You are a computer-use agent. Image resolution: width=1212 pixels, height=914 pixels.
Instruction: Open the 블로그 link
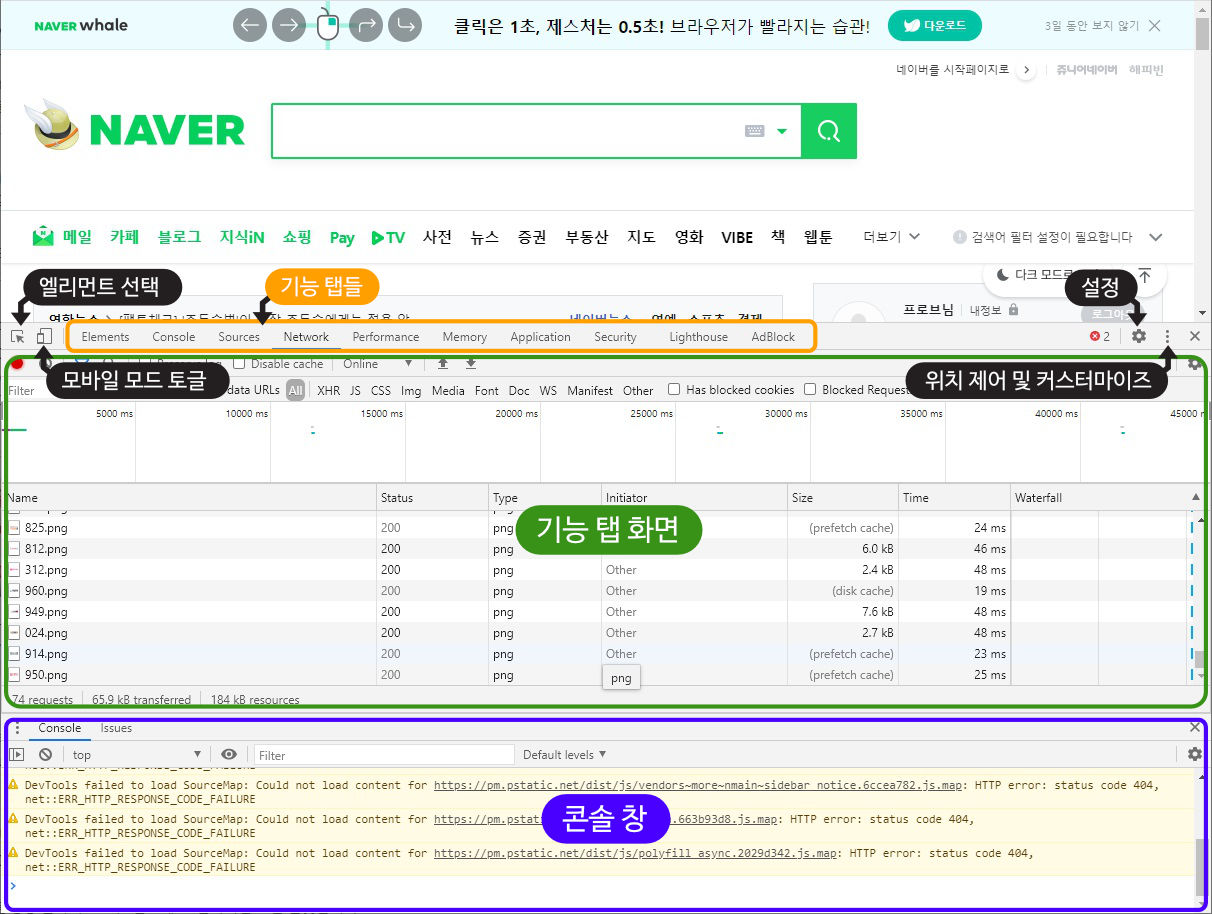coord(179,237)
